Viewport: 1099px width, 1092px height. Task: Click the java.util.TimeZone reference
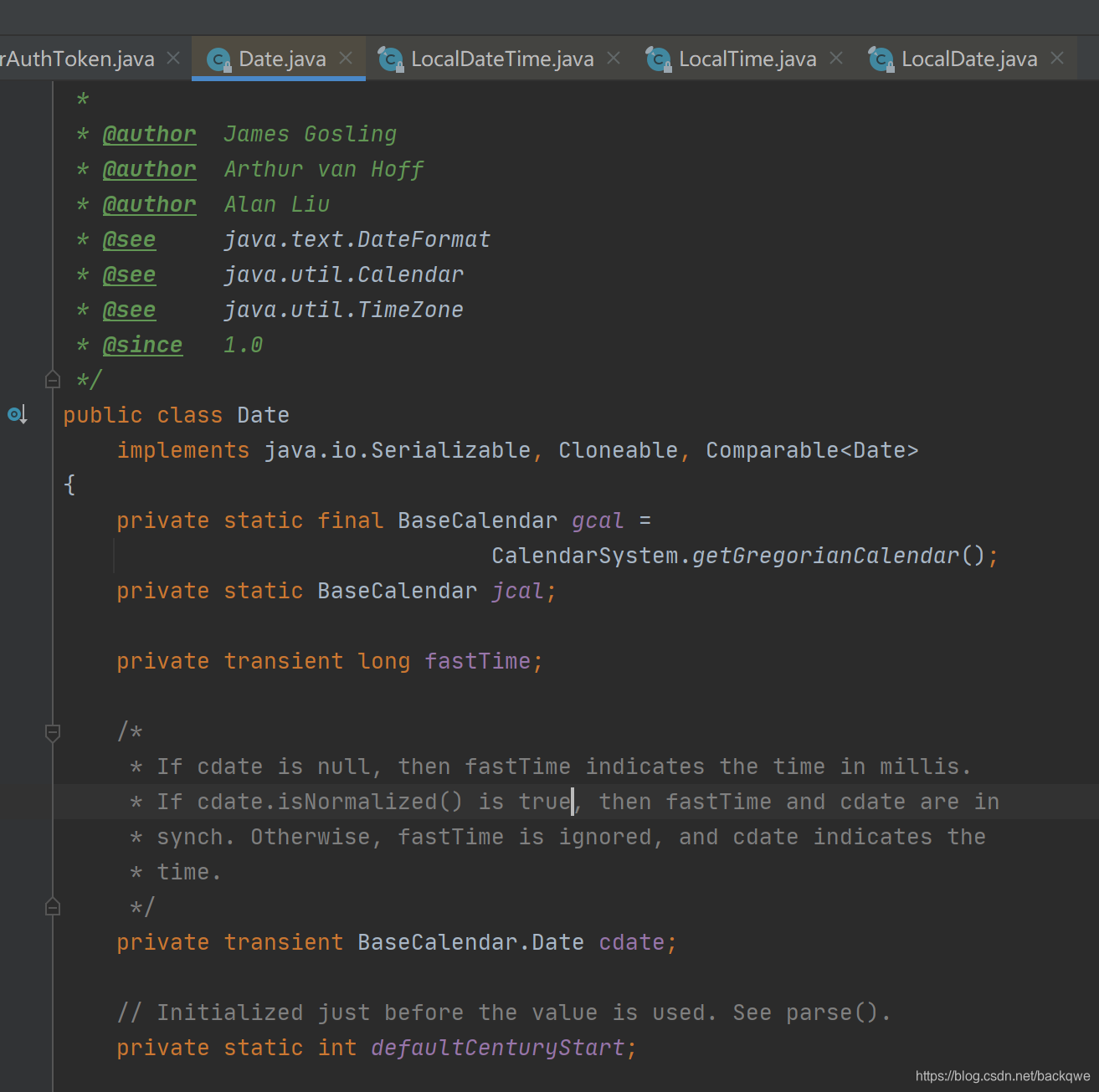click(x=344, y=310)
